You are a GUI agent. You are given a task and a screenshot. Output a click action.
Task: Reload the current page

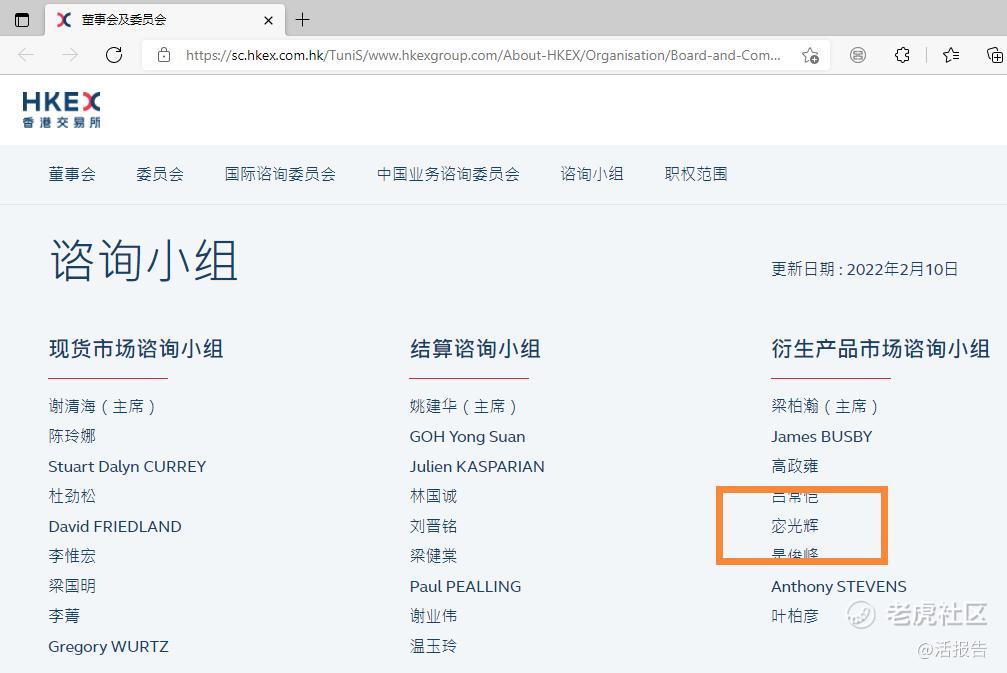[114, 55]
